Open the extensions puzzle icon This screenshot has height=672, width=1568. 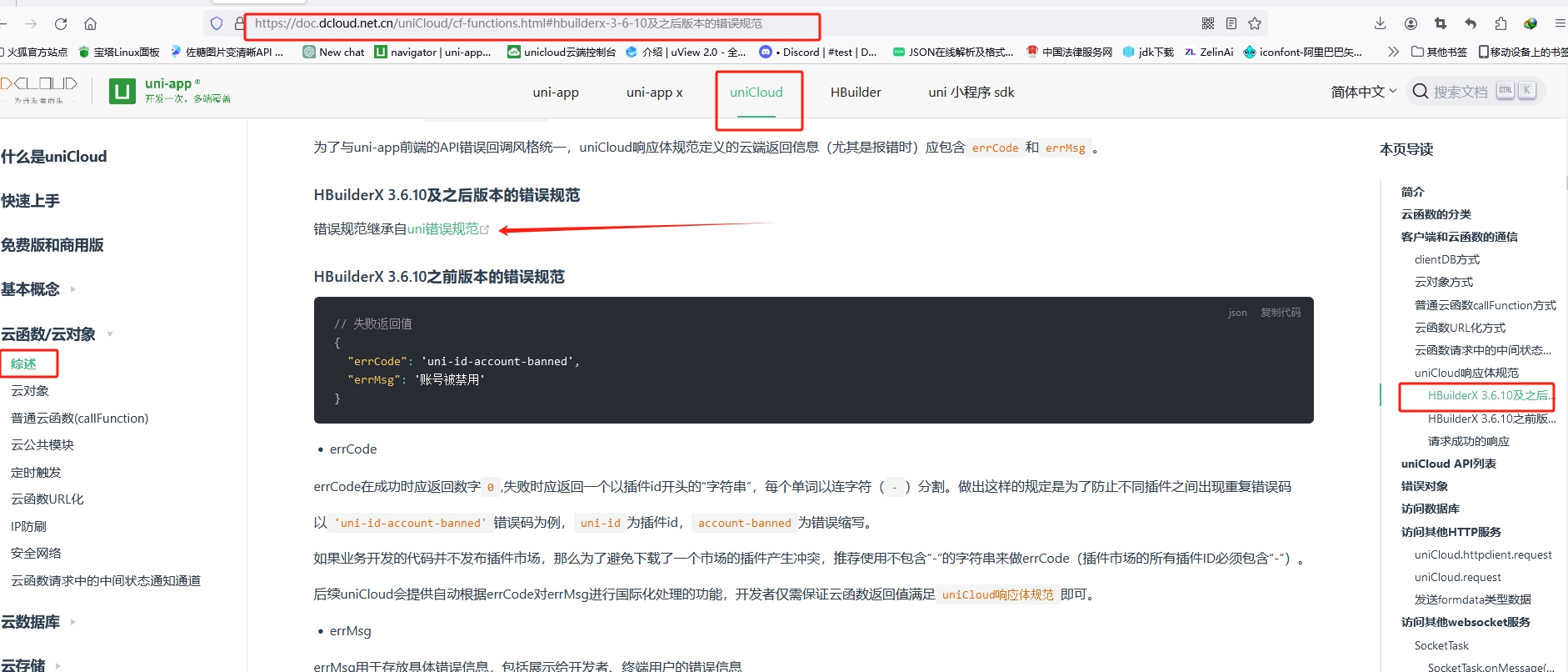tap(1501, 23)
